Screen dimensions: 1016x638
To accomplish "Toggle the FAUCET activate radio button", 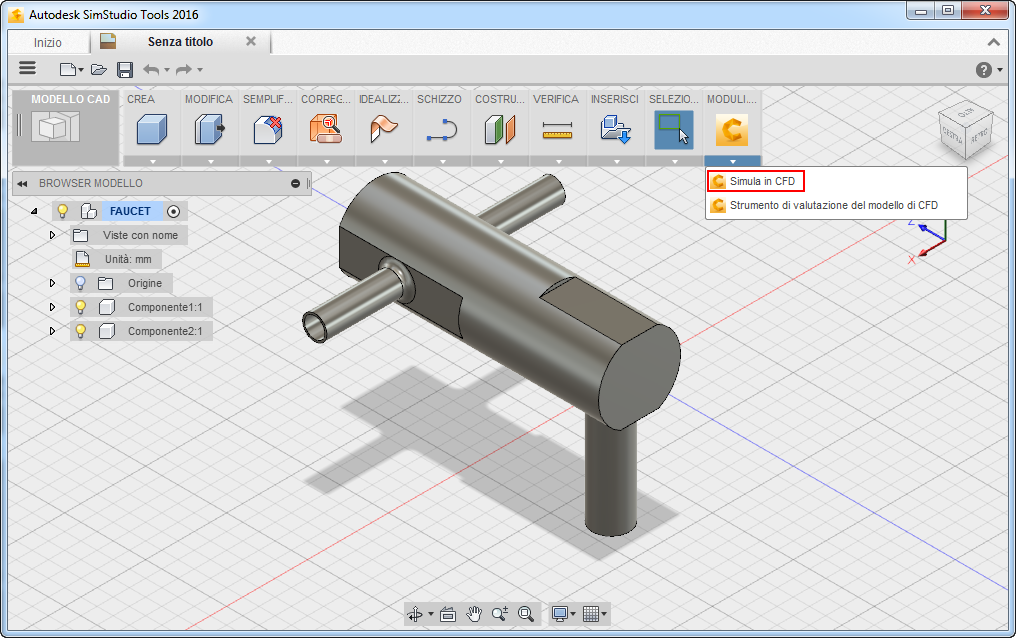I will 173,211.
